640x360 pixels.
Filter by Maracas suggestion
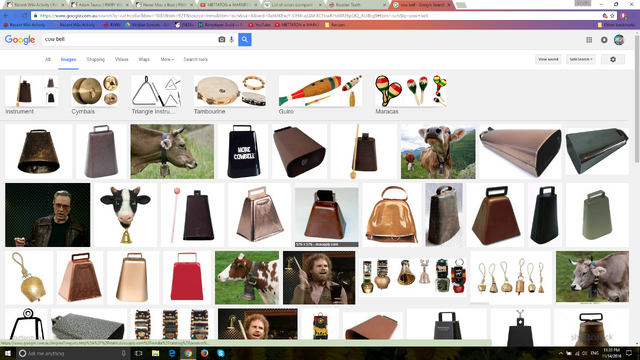coord(411,95)
